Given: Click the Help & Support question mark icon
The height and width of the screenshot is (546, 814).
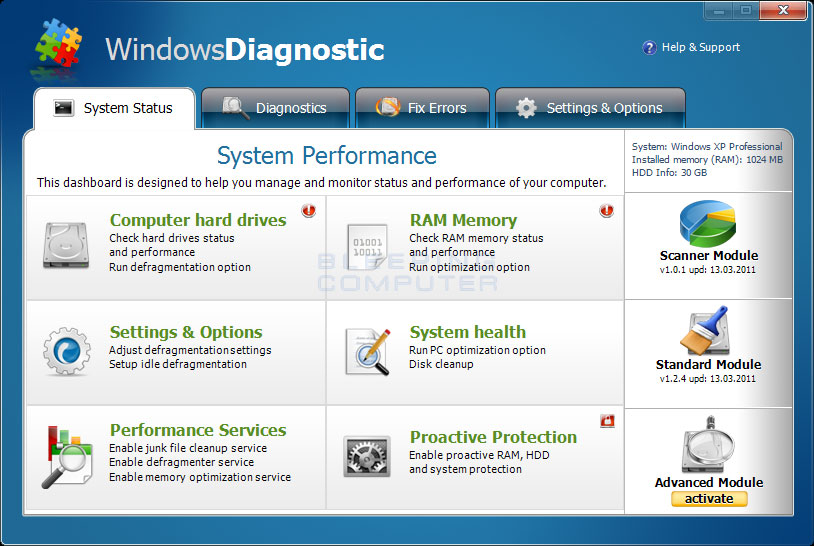Looking at the screenshot, I should (649, 48).
